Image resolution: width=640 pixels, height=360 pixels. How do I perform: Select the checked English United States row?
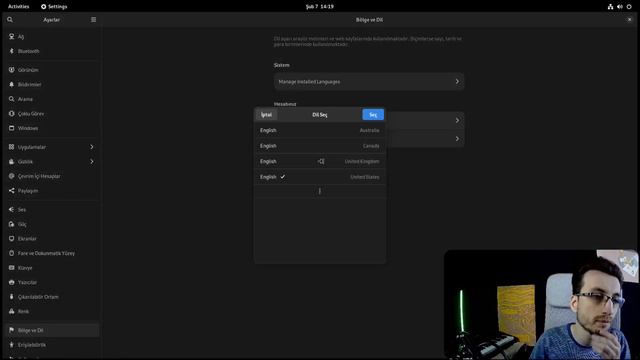320,177
